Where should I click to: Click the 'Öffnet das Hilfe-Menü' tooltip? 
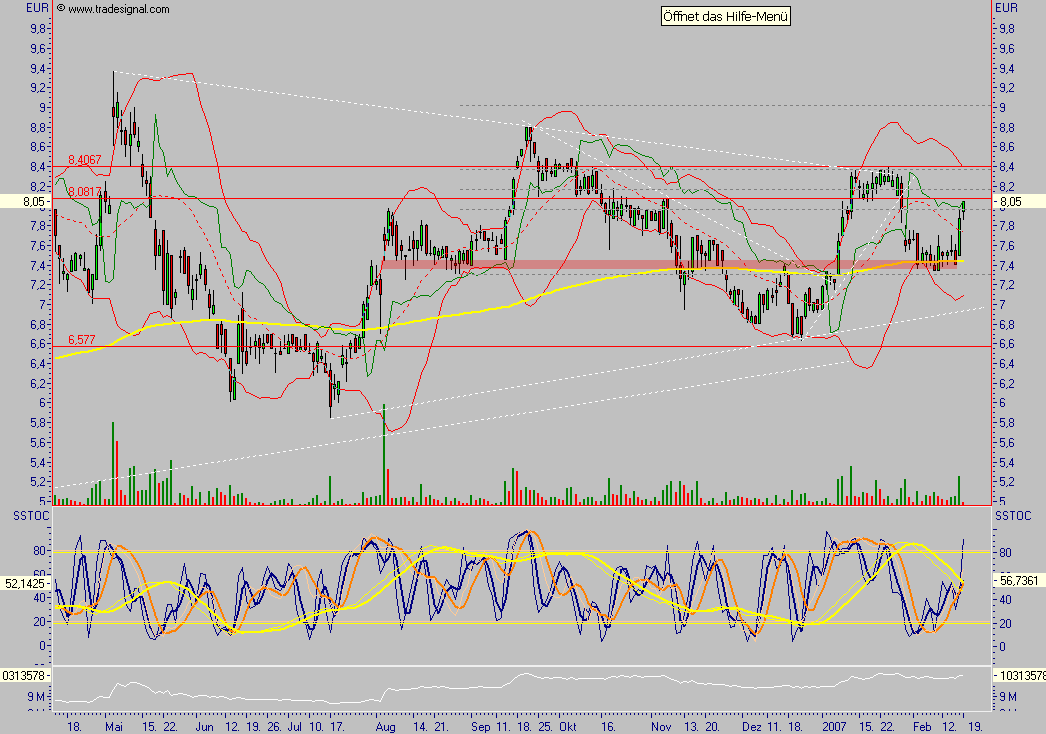coord(725,16)
